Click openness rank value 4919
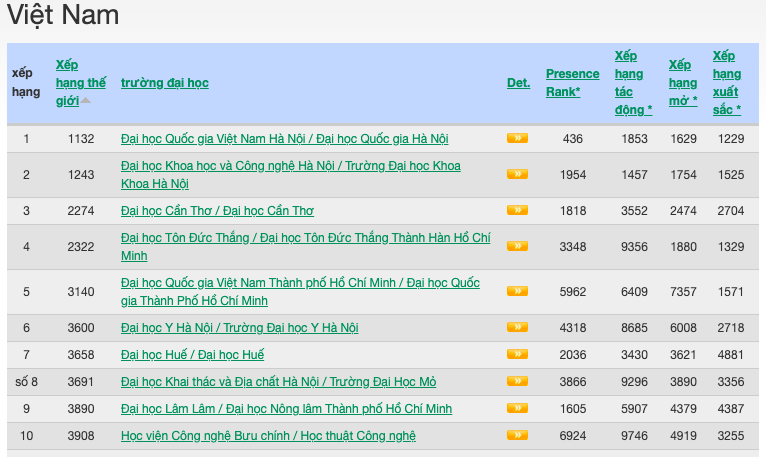The width and height of the screenshot is (766, 457). pos(683,435)
